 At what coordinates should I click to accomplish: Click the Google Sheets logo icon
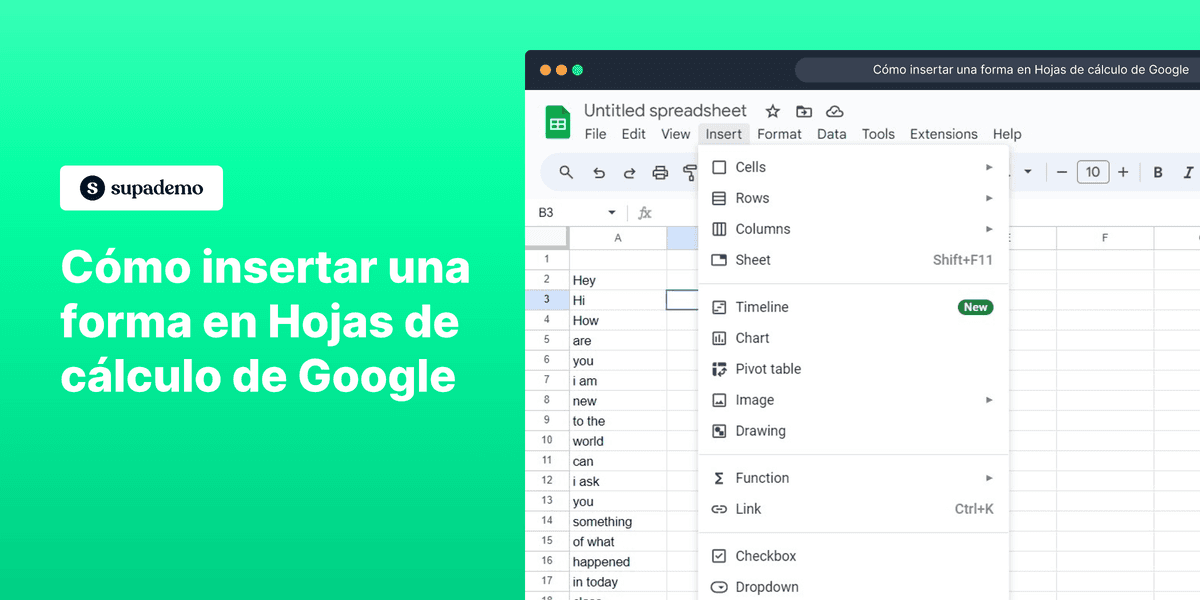coord(557,120)
